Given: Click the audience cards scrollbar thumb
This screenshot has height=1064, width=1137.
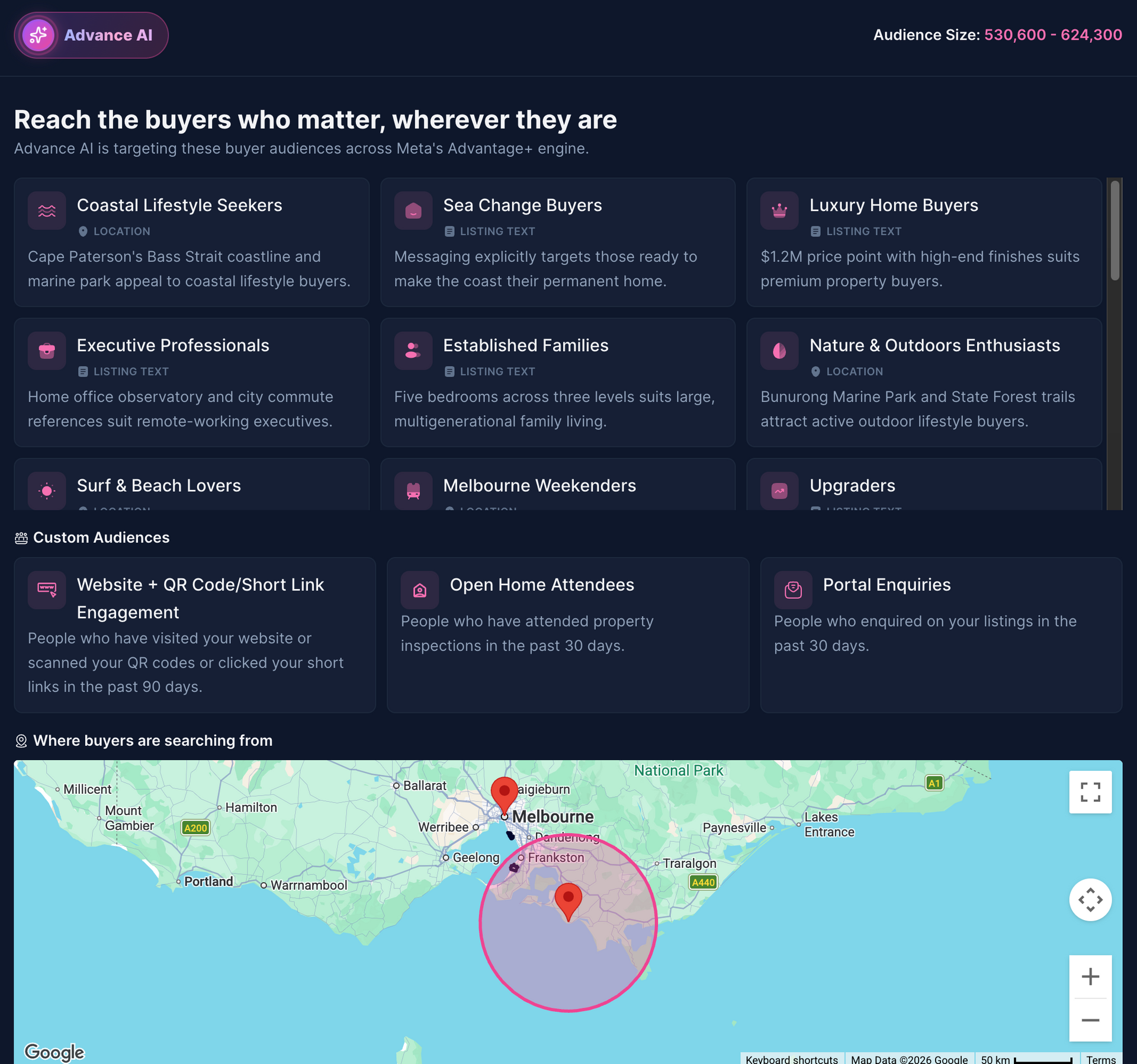Looking at the screenshot, I should (x=1115, y=230).
